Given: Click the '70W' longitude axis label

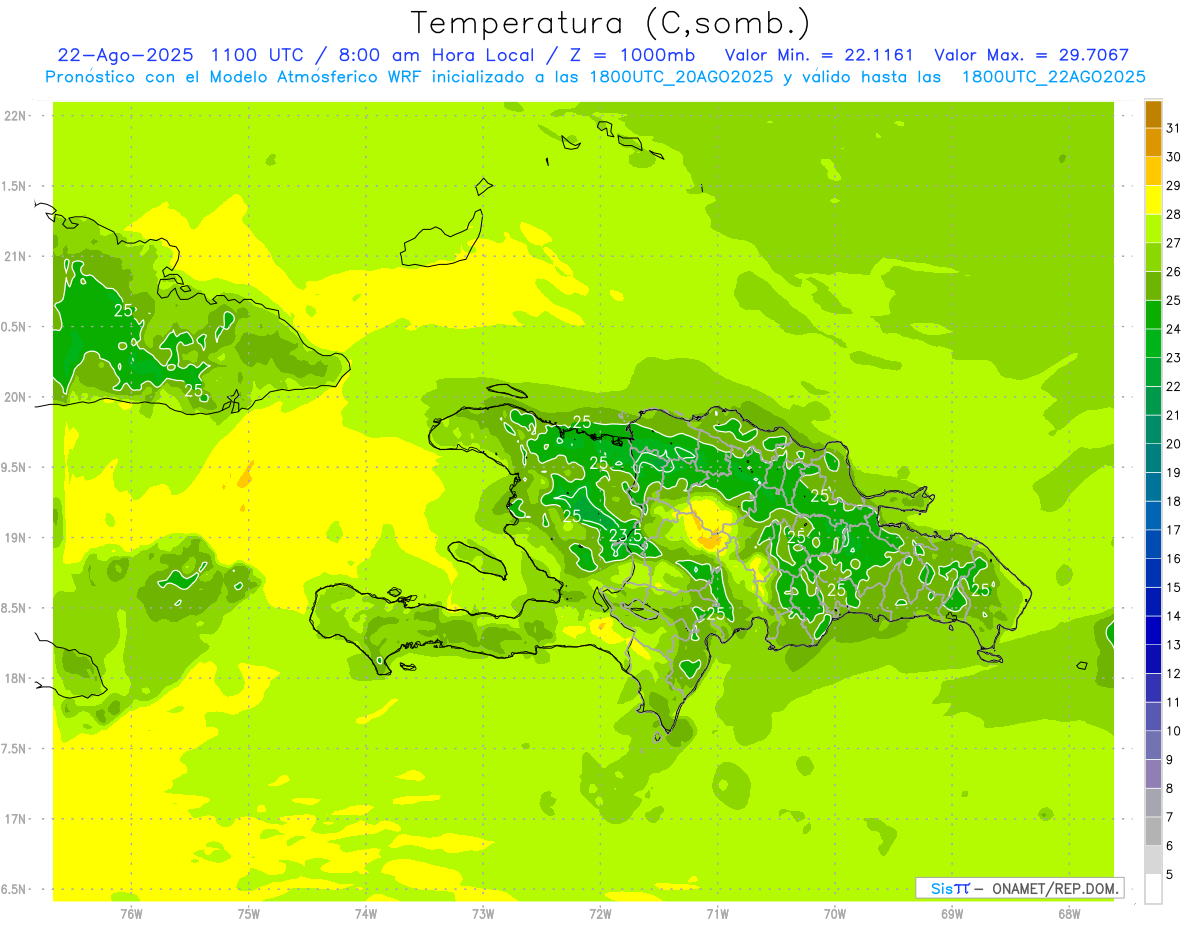Looking at the screenshot, I should click(835, 914).
